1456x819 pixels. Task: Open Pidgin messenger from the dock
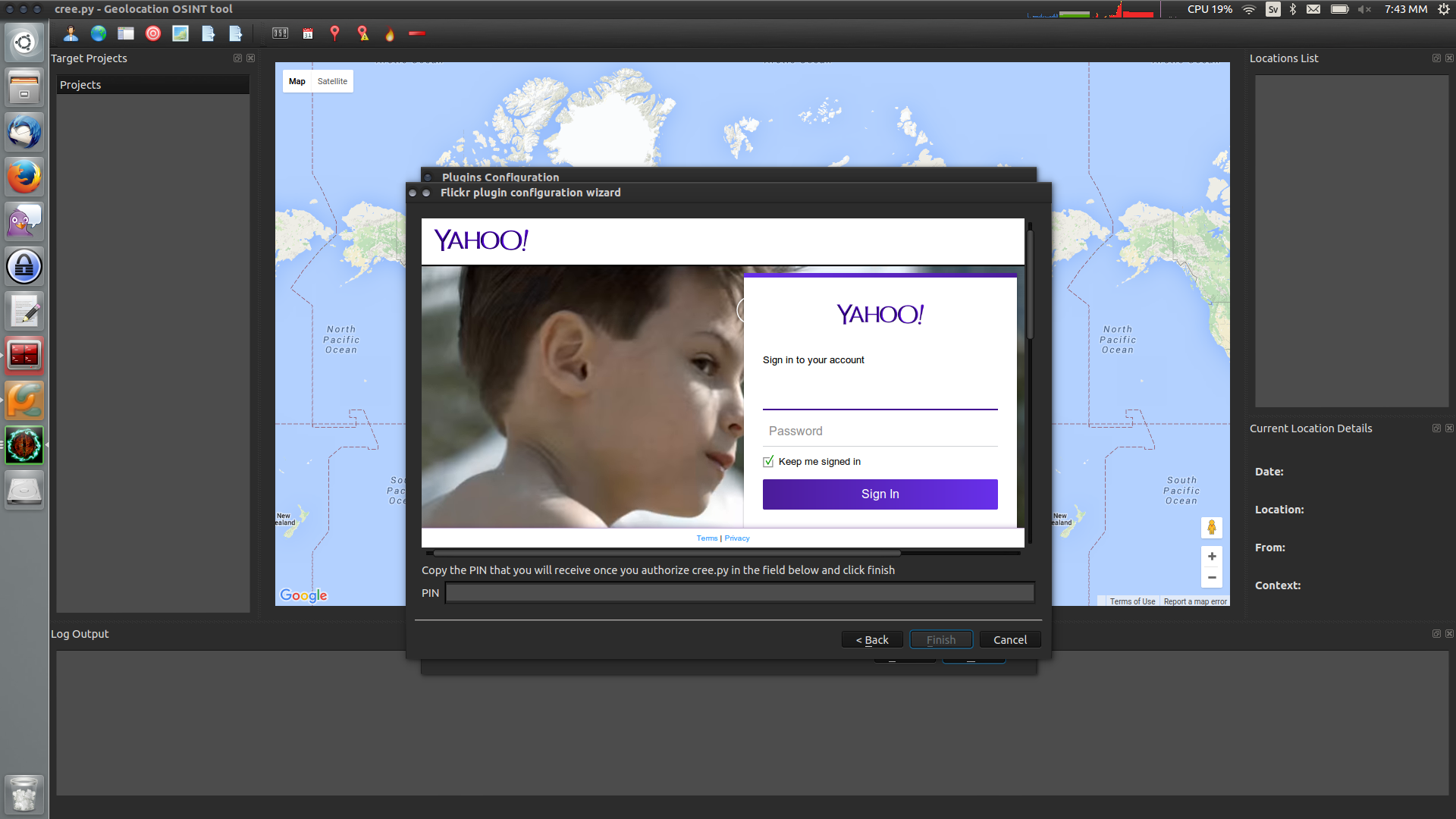(24, 221)
